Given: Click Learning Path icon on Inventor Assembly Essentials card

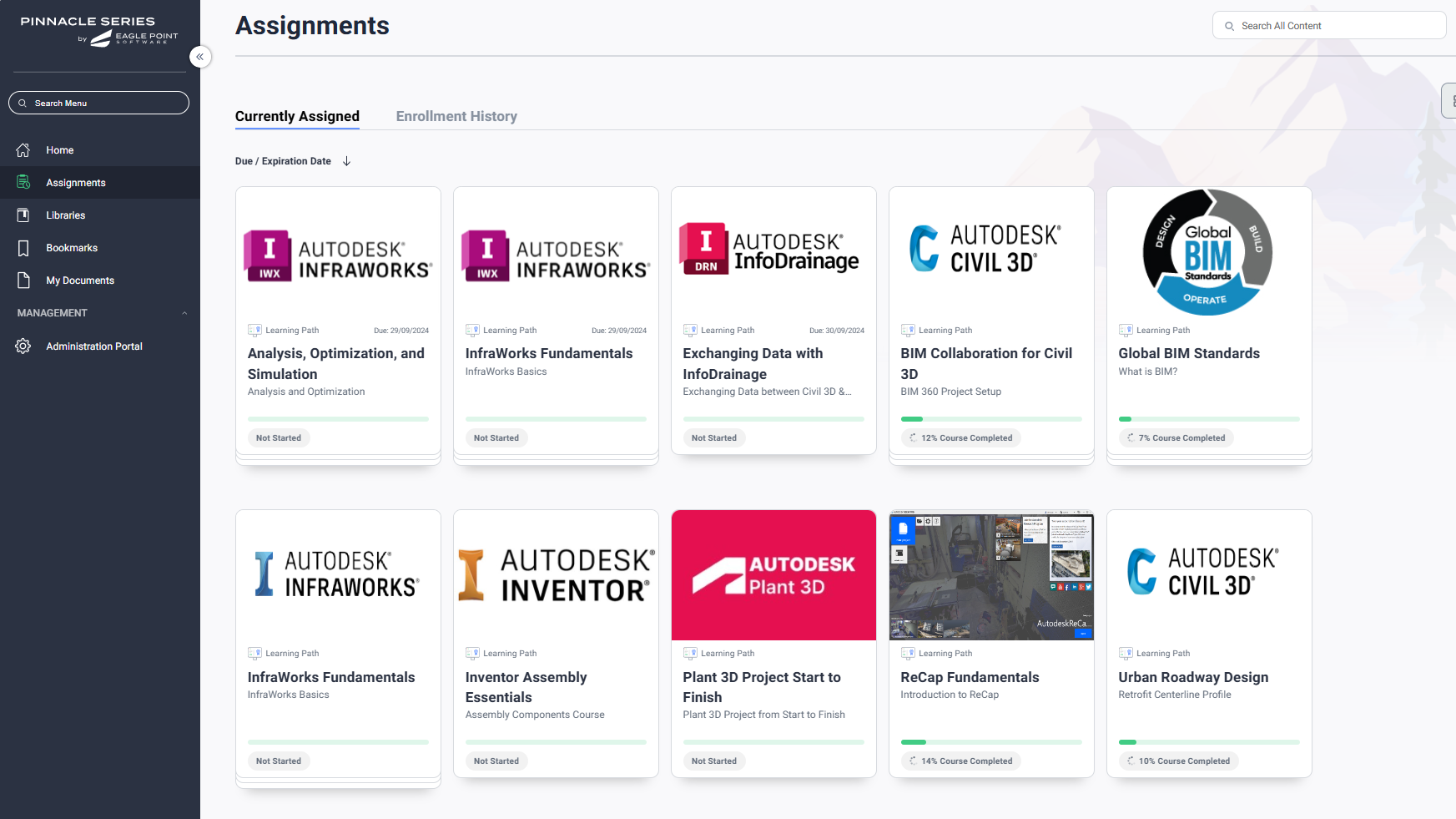Looking at the screenshot, I should pos(472,654).
